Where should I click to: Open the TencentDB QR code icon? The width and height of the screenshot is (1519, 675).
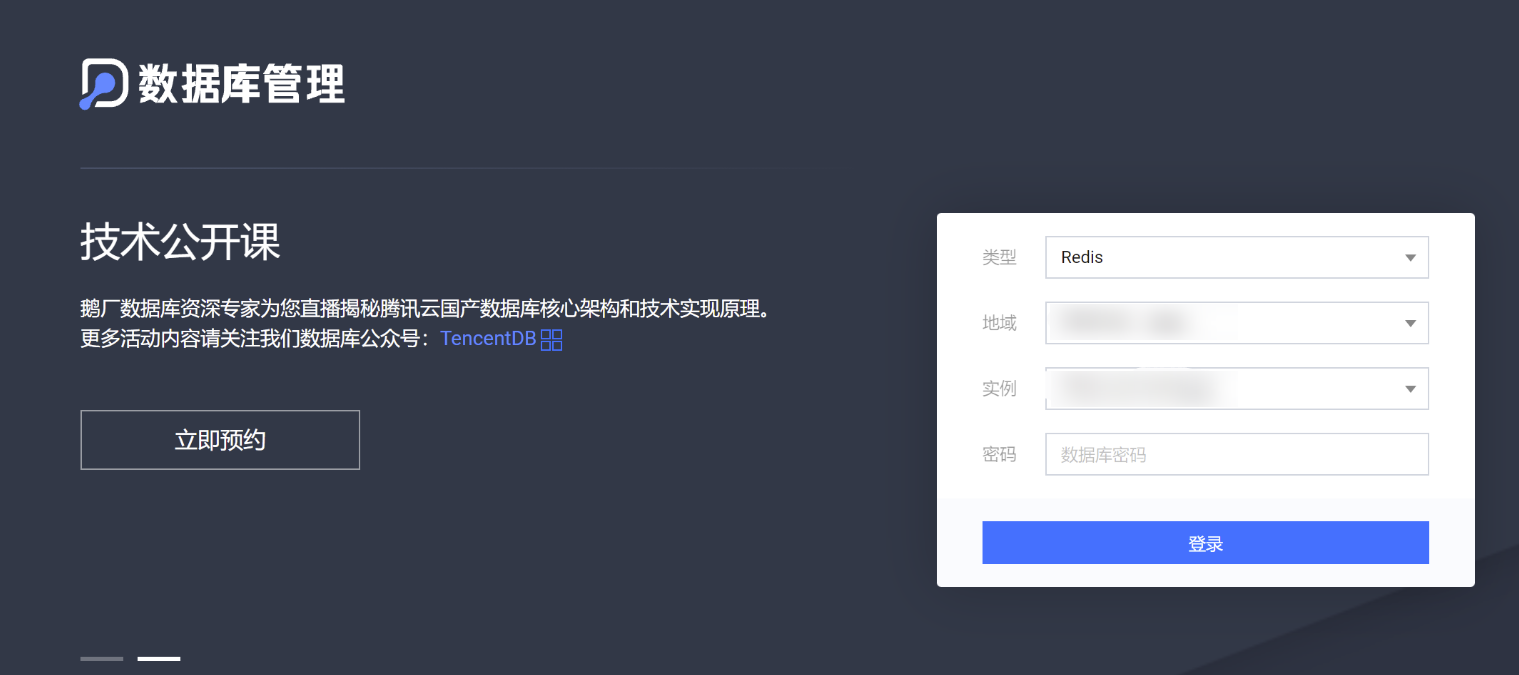coord(551,340)
